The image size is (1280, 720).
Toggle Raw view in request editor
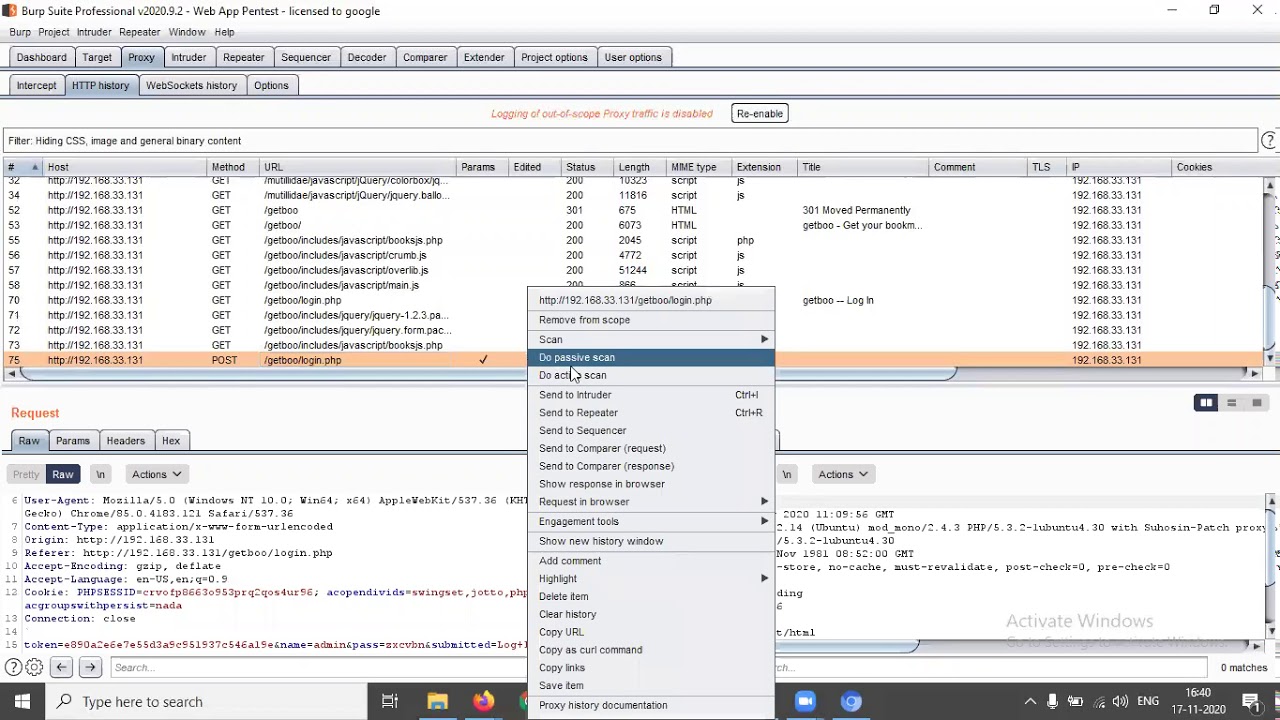[x=63, y=474]
